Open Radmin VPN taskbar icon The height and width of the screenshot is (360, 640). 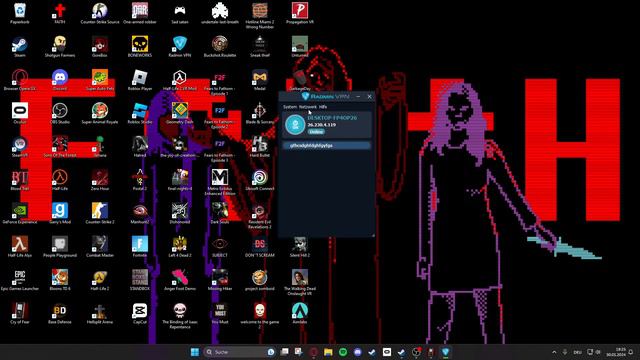445,352
